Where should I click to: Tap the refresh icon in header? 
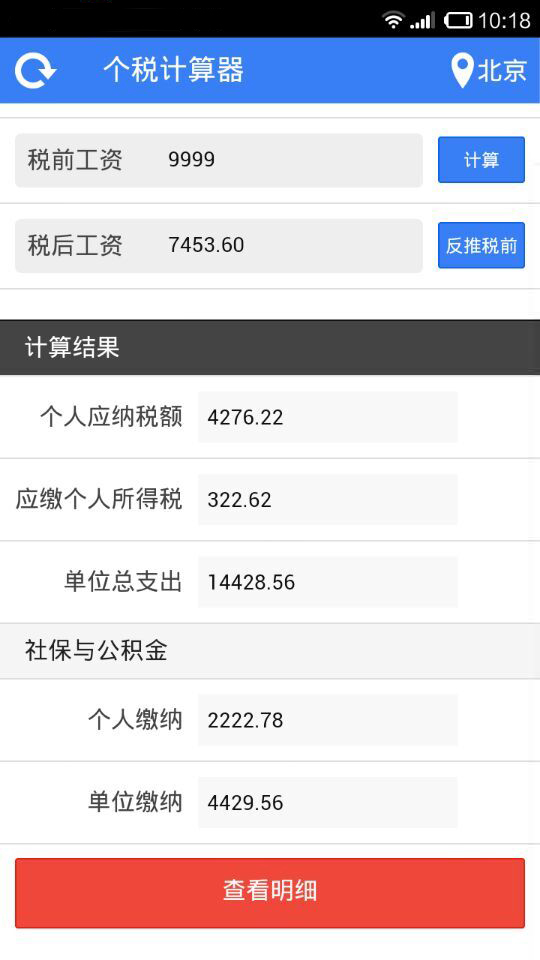(x=36, y=70)
